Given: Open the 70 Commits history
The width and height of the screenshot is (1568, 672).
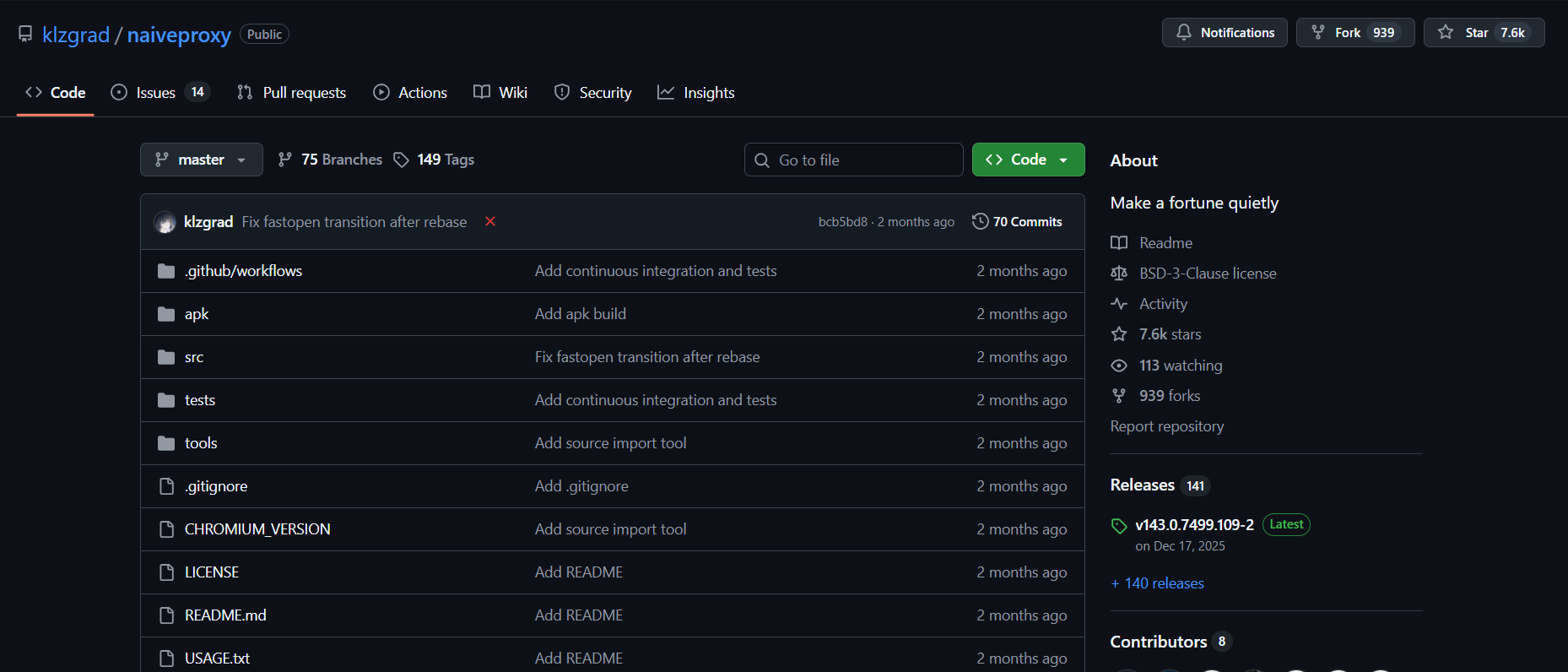Looking at the screenshot, I should click(1018, 221).
